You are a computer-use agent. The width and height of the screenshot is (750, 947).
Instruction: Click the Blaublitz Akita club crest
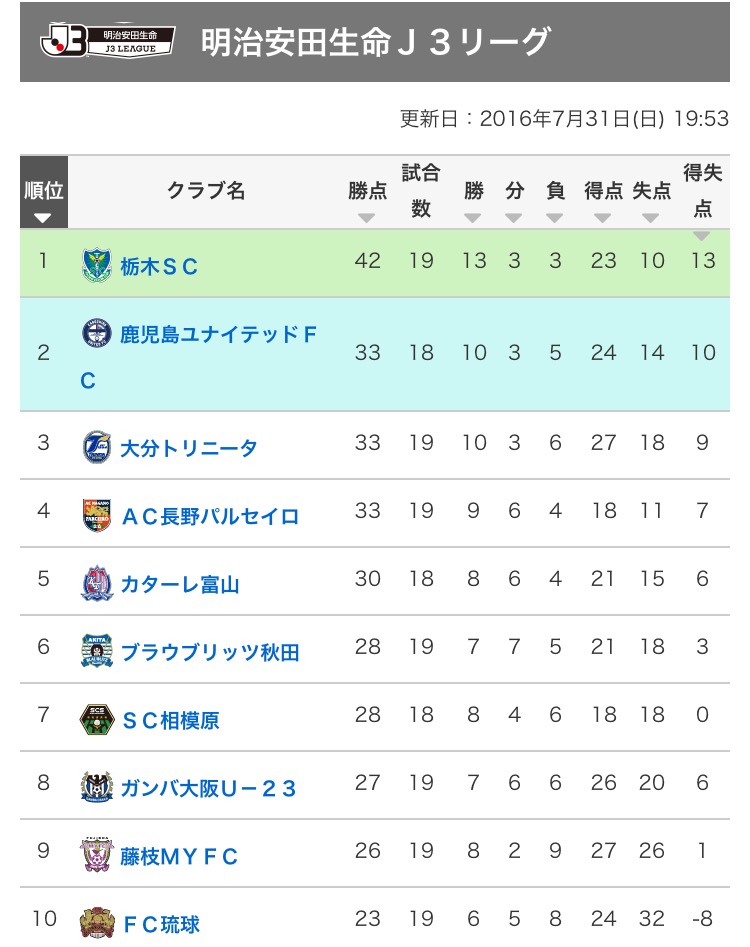click(97, 651)
